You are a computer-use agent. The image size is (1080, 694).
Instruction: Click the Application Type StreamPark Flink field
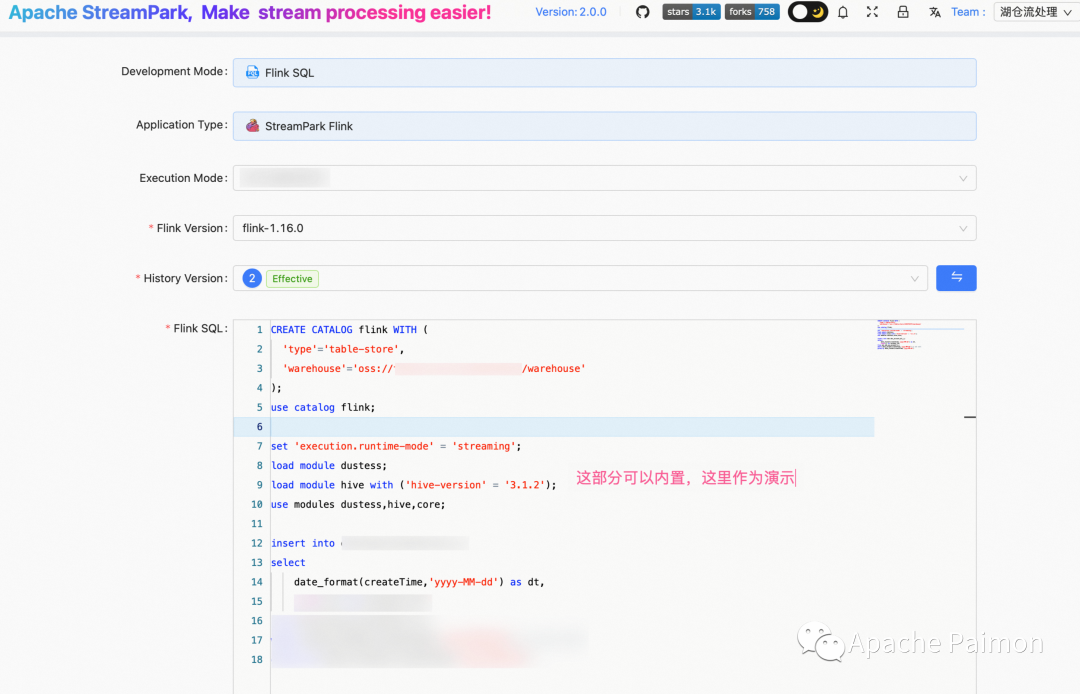tap(604, 126)
